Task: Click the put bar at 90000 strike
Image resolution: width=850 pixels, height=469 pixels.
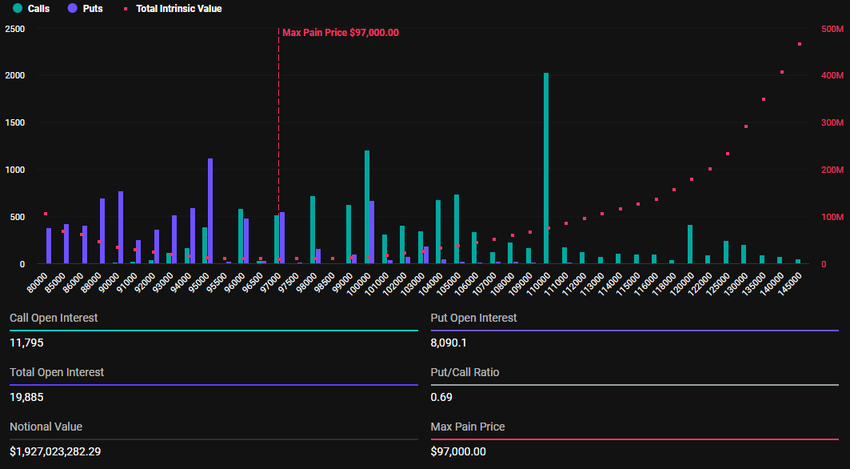Action: [120, 227]
